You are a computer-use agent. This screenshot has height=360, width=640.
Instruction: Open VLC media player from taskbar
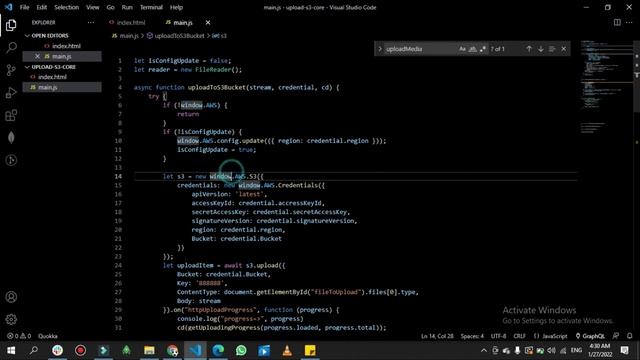tap(287, 350)
